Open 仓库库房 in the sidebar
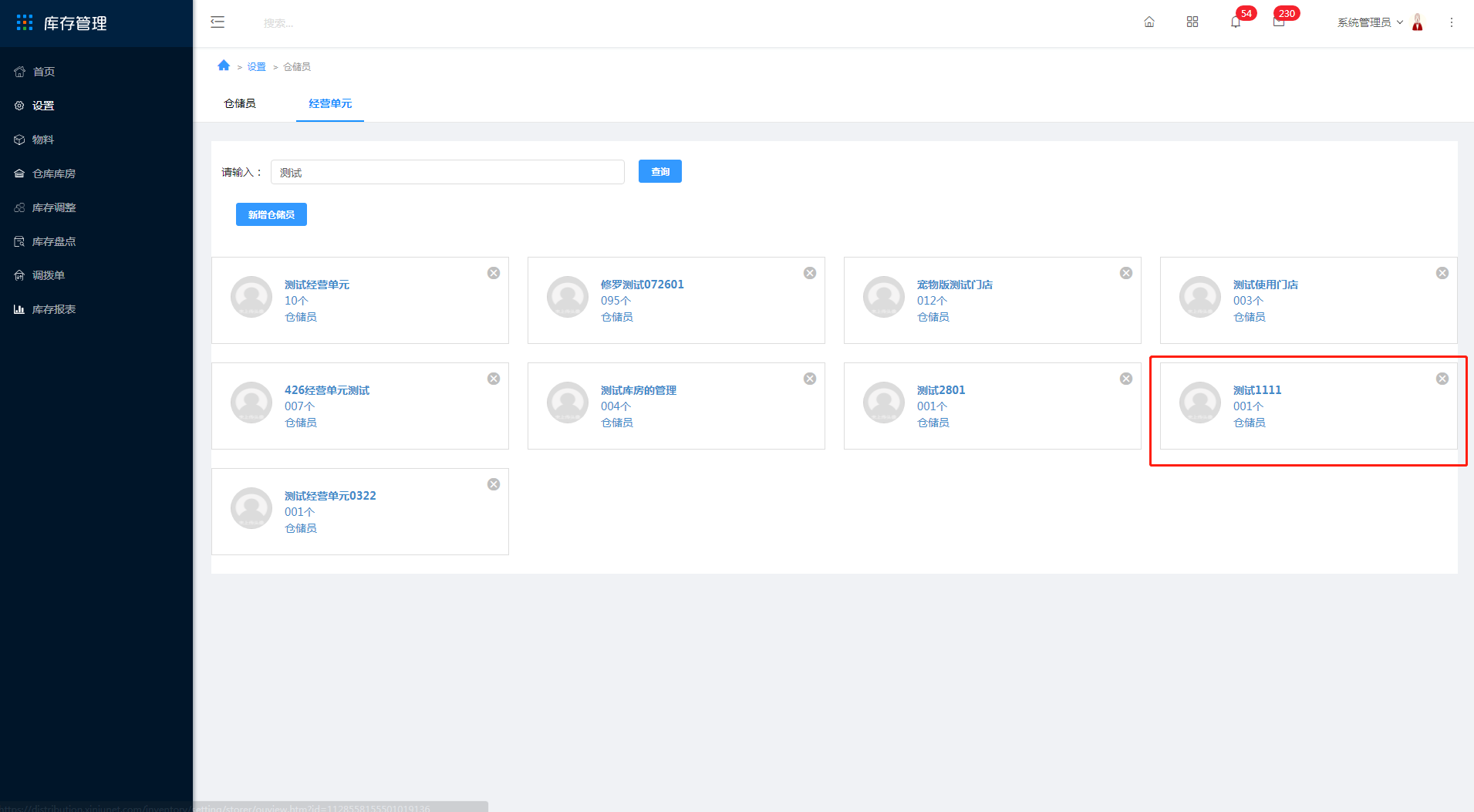Screen dimensions: 1474x812 click(x=96, y=174)
